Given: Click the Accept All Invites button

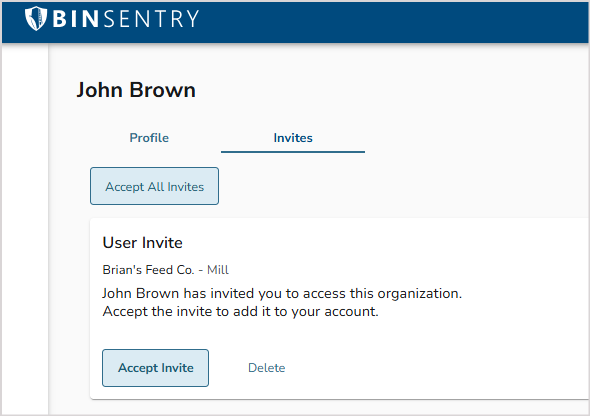Looking at the screenshot, I should click(x=154, y=186).
